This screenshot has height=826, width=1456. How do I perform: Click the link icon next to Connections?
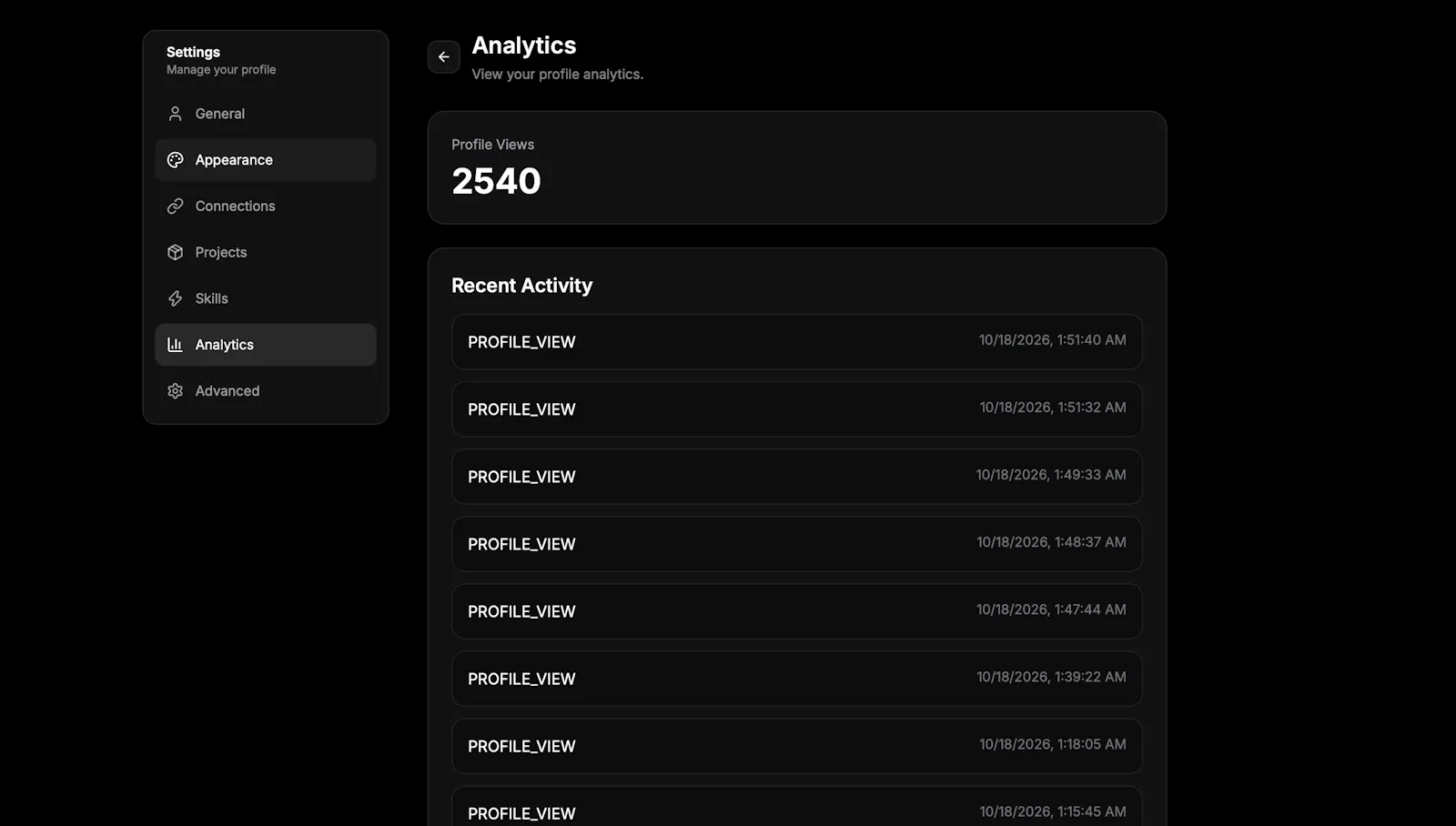pyautogui.click(x=176, y=206)
